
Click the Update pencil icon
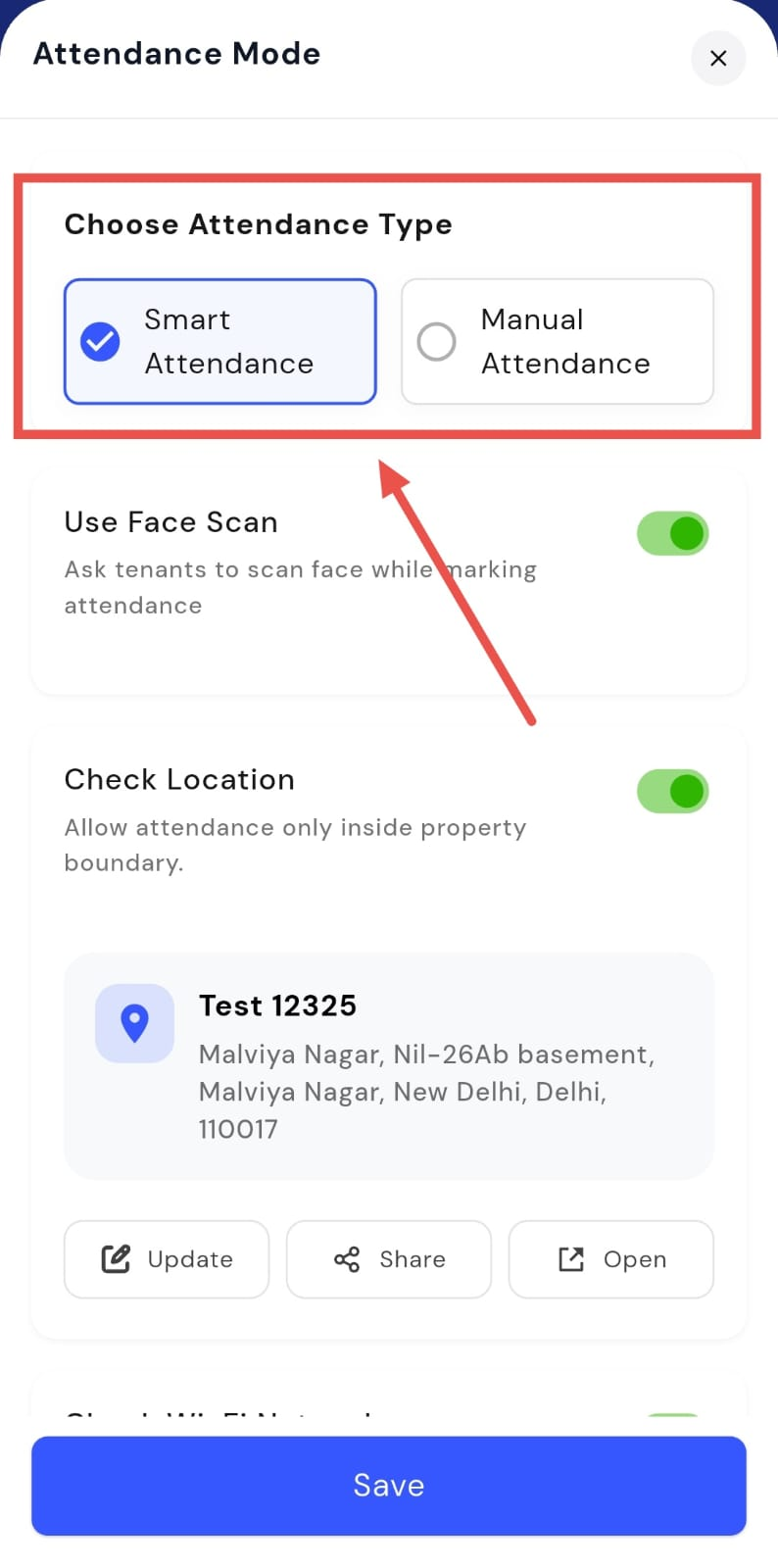click(x=116, y=1259)
